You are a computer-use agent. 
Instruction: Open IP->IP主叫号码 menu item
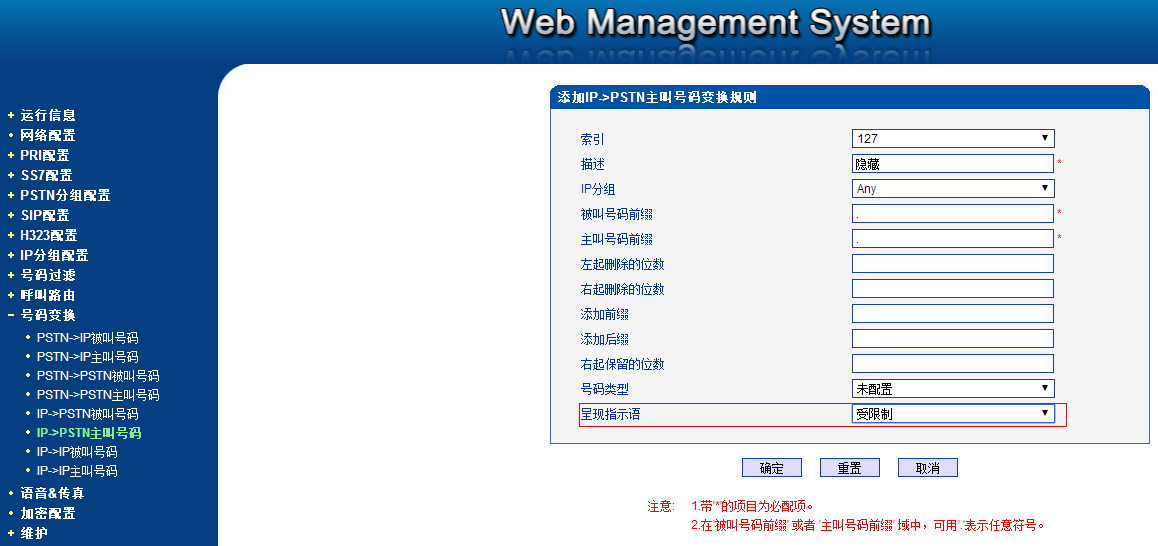(x=77, y=471)
